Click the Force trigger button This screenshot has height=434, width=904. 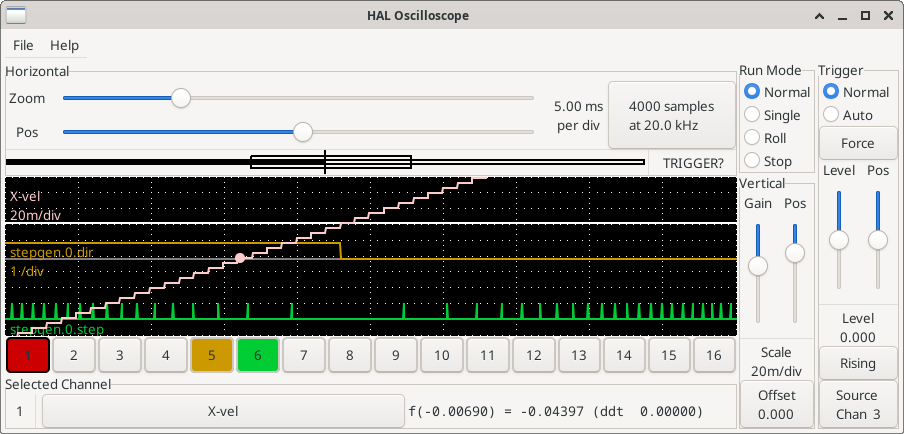(857, 143)
